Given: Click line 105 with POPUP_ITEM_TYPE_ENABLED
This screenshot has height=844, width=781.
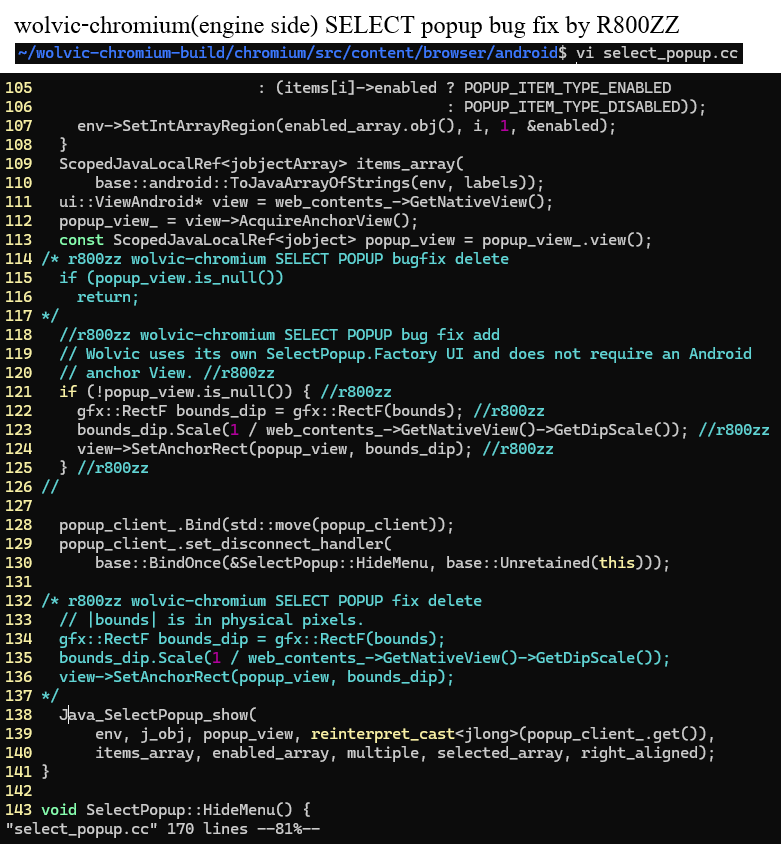Looking at the screenshot, I should tap(465, 88).
